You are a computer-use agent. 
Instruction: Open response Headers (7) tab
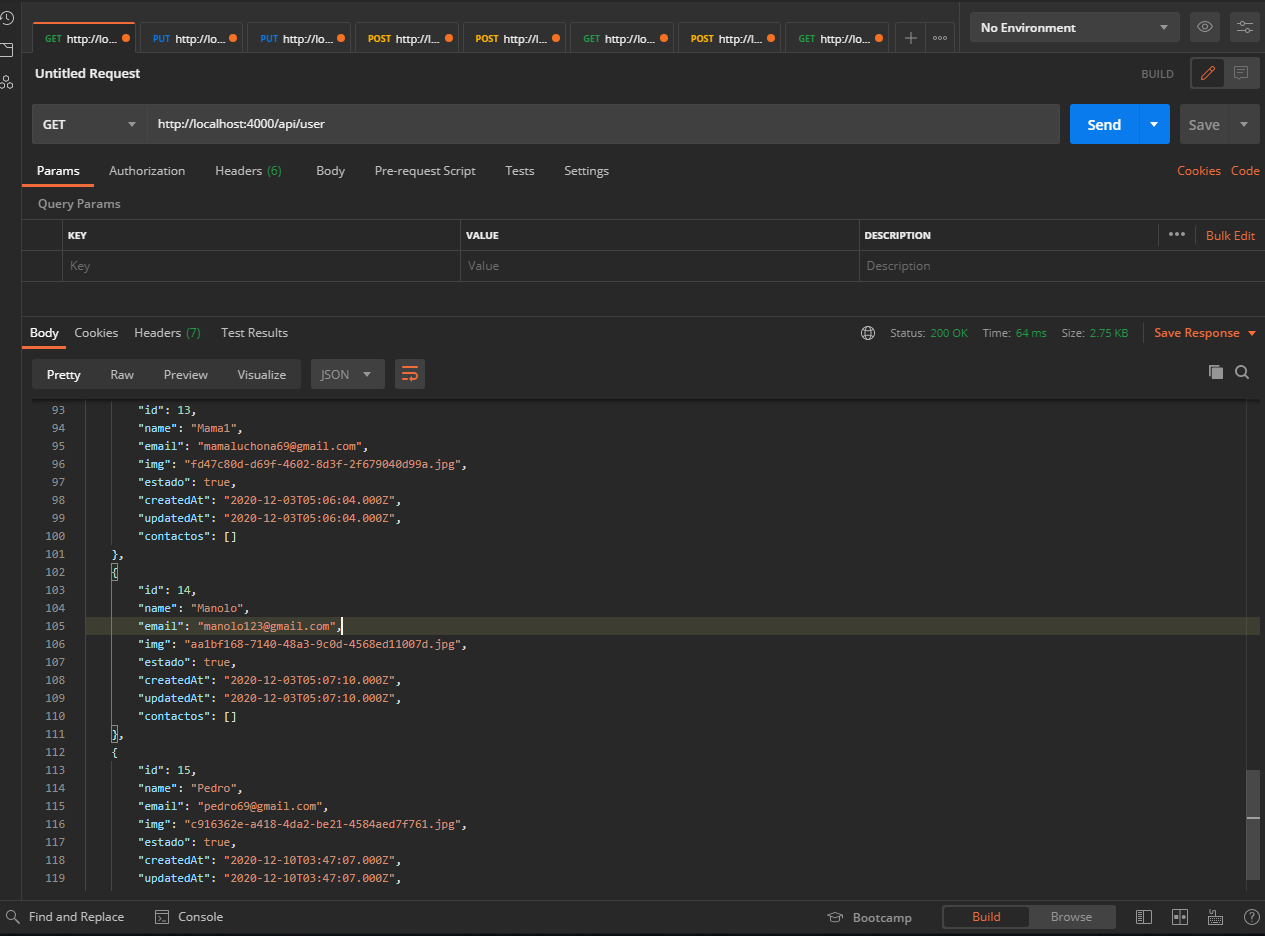point(167,333)
